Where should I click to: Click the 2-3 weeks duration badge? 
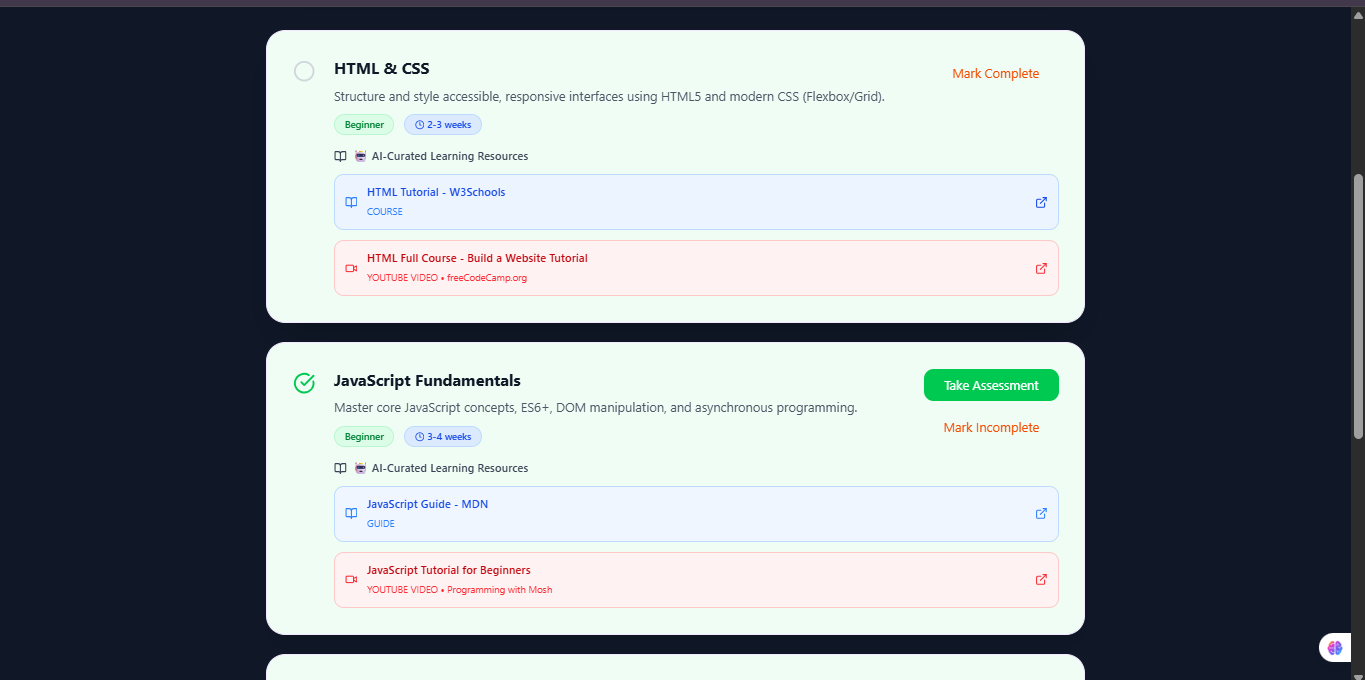[x=443, y=125]
